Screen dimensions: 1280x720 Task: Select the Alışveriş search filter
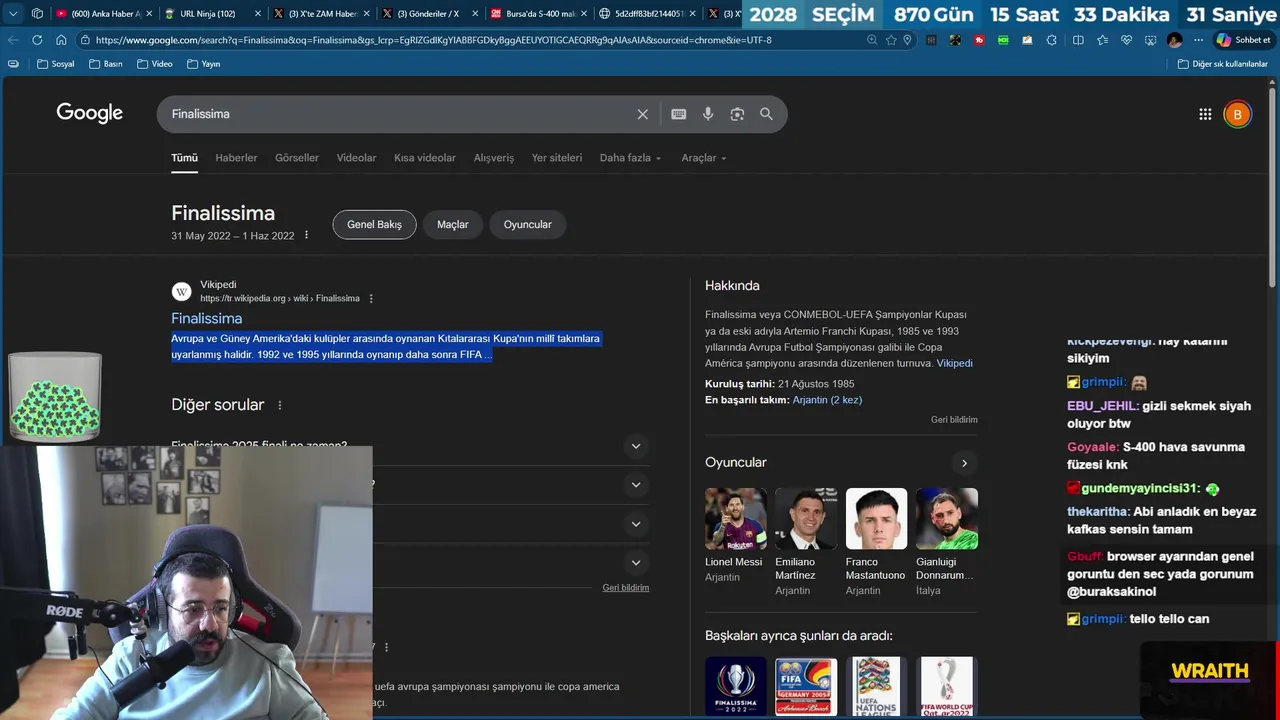[x=494, y=158]
